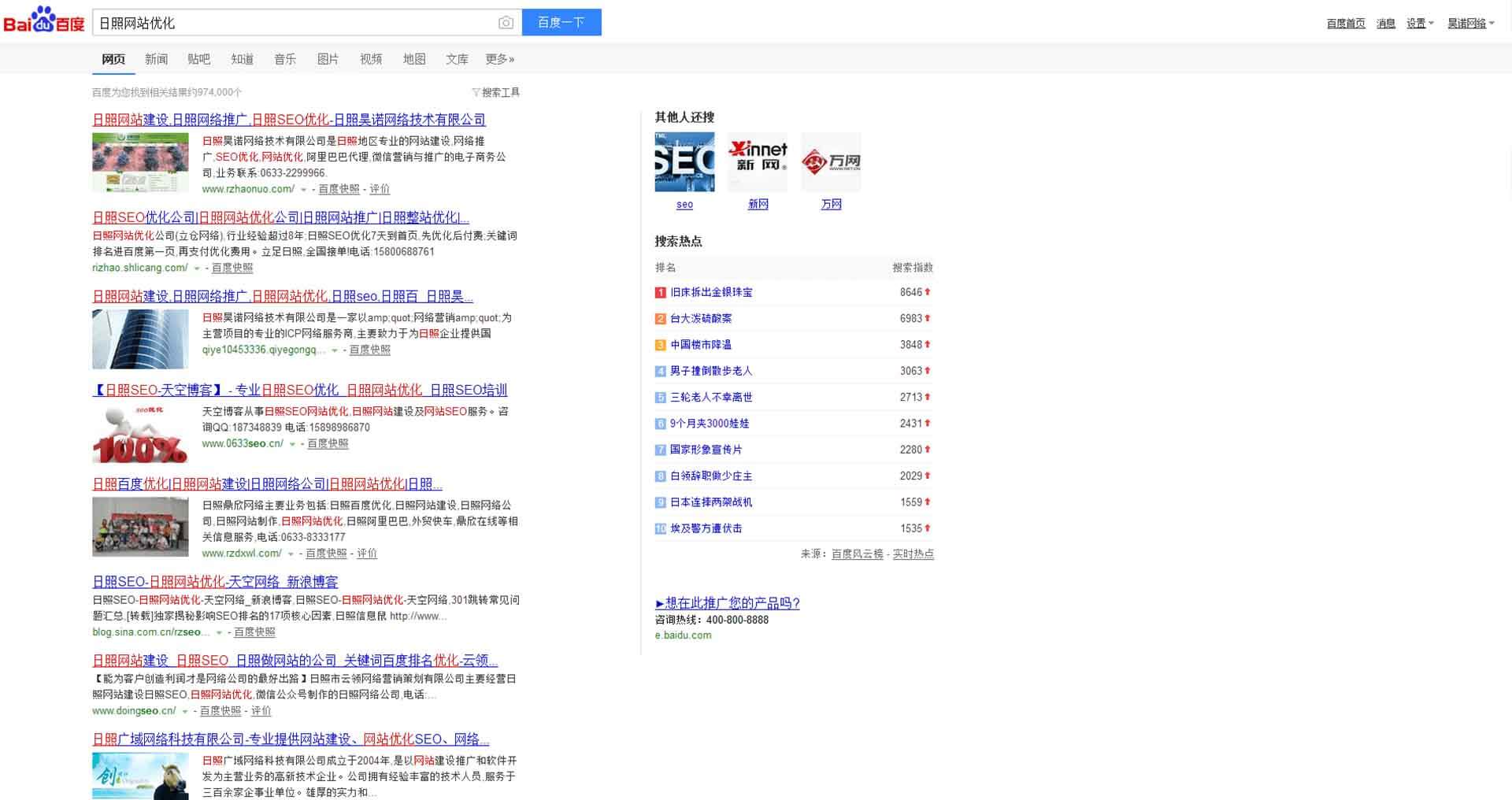Open 想在此推广您的产品吗？ link
1512x800 pixels.
(727, 603)
